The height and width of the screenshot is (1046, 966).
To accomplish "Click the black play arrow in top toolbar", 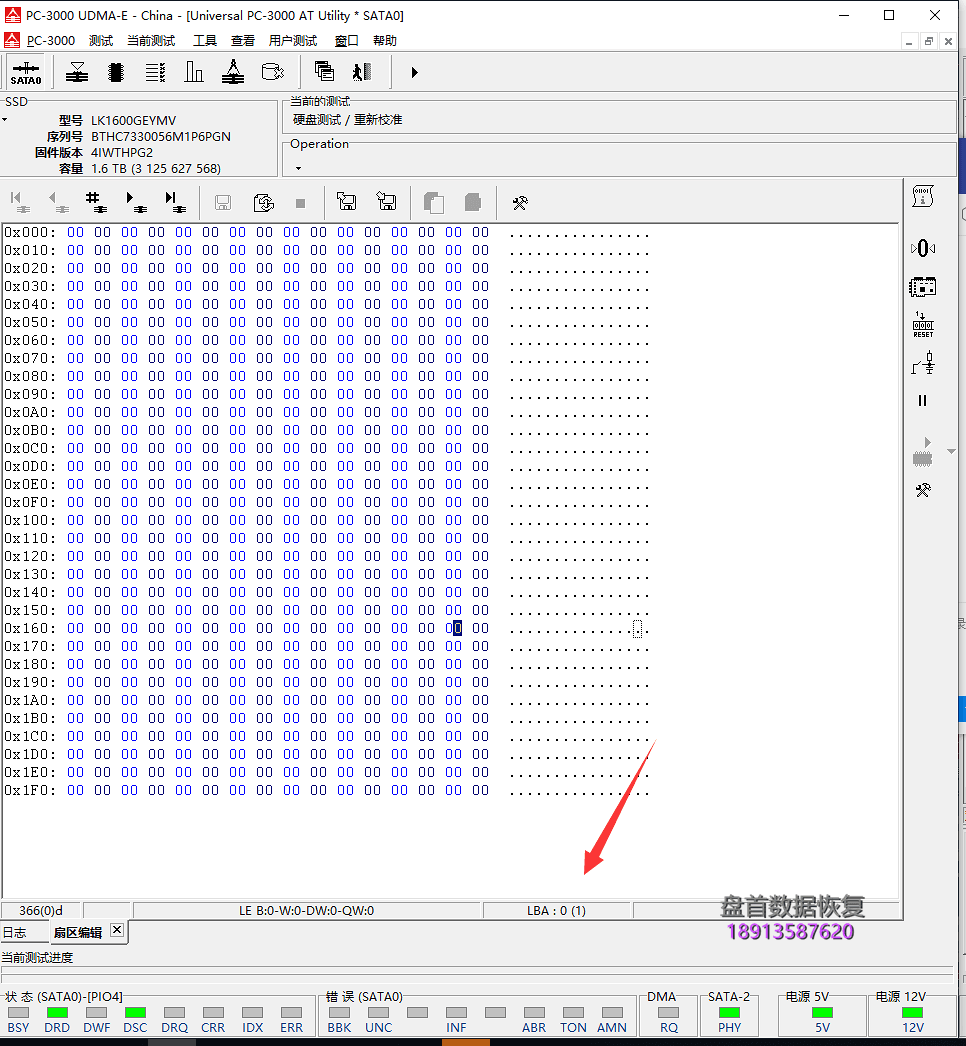I will coord(414,72).
